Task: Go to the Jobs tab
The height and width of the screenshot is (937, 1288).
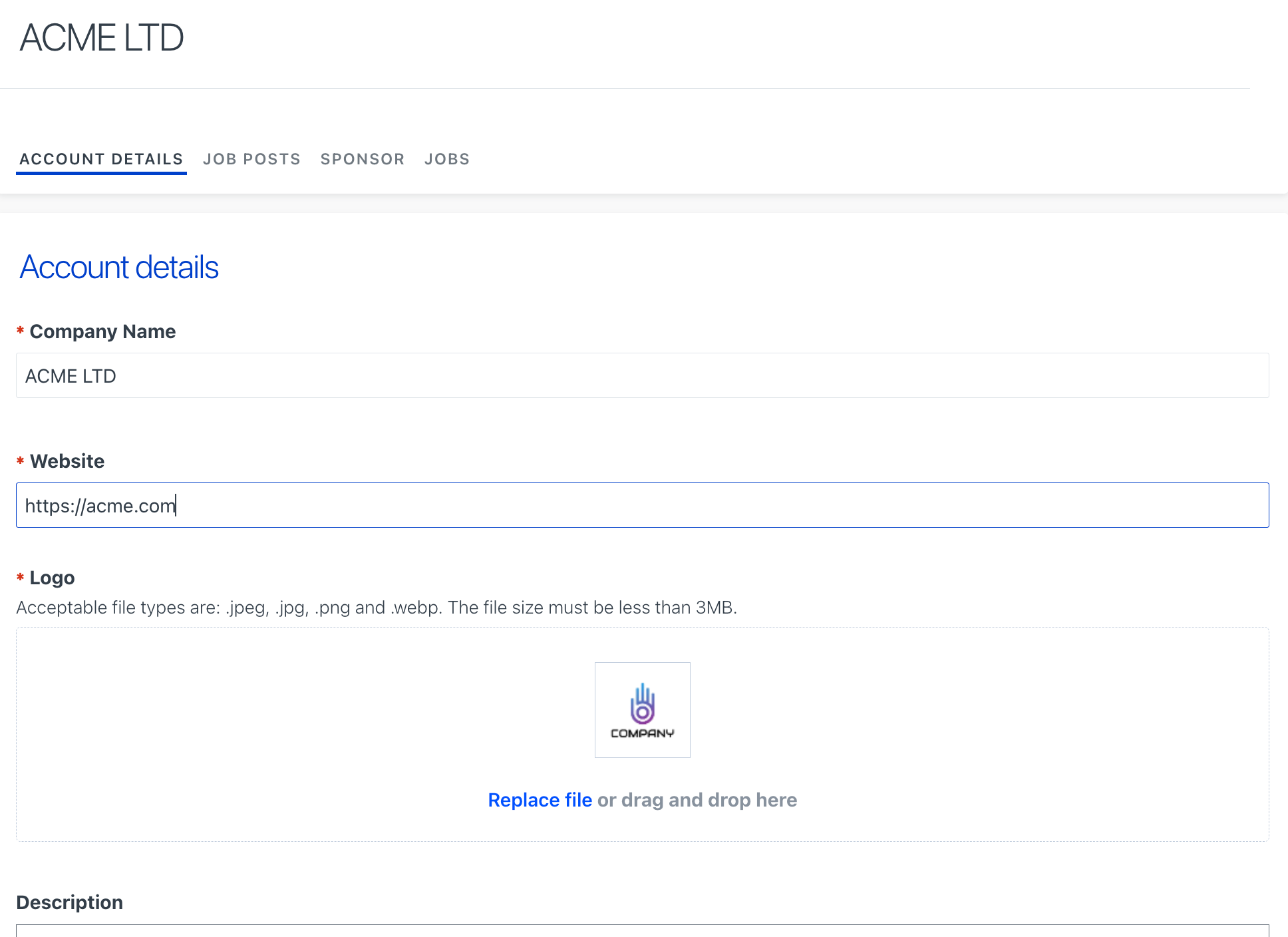Action: (447, 159)
